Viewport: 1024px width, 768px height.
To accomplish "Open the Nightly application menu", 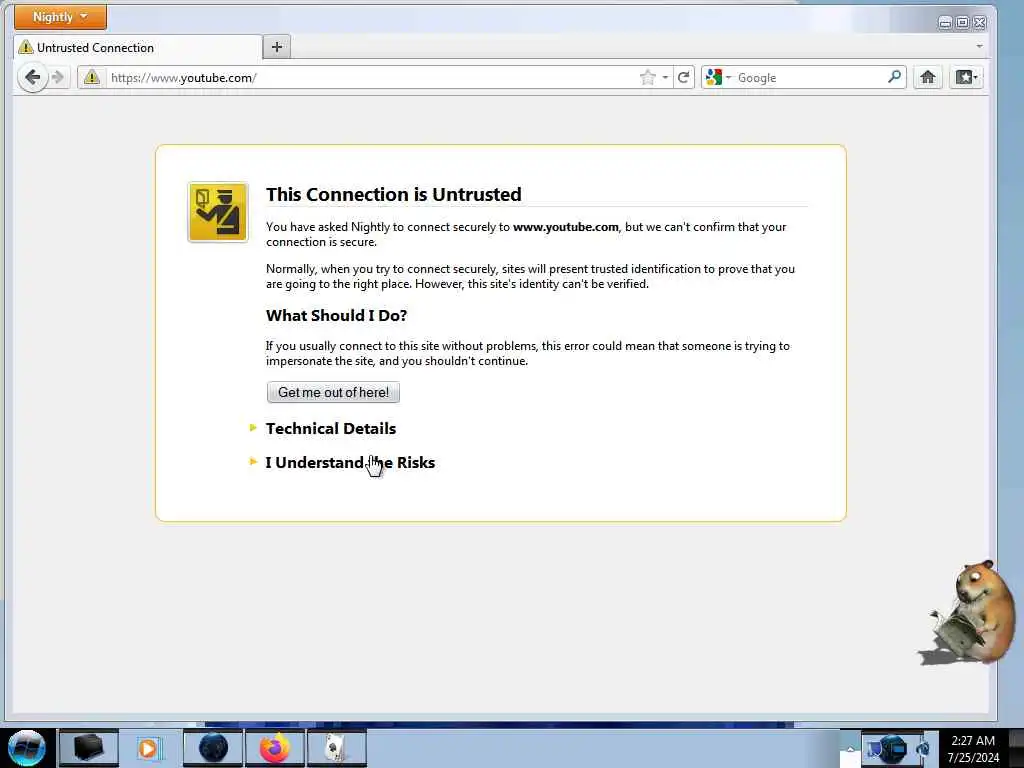I will pyautogui.click(x=60, y=16).
